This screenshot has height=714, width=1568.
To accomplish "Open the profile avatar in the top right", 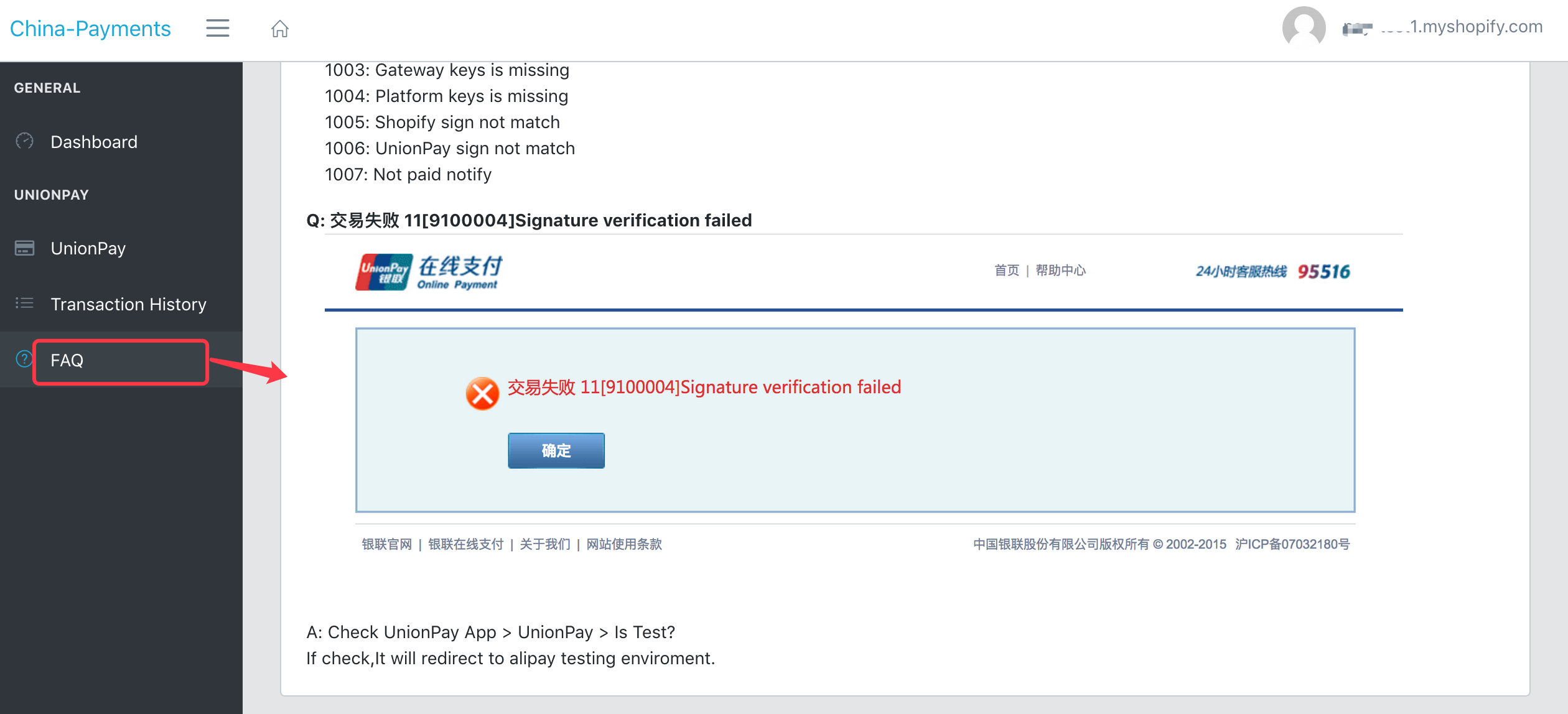I will pos(1303,27).
